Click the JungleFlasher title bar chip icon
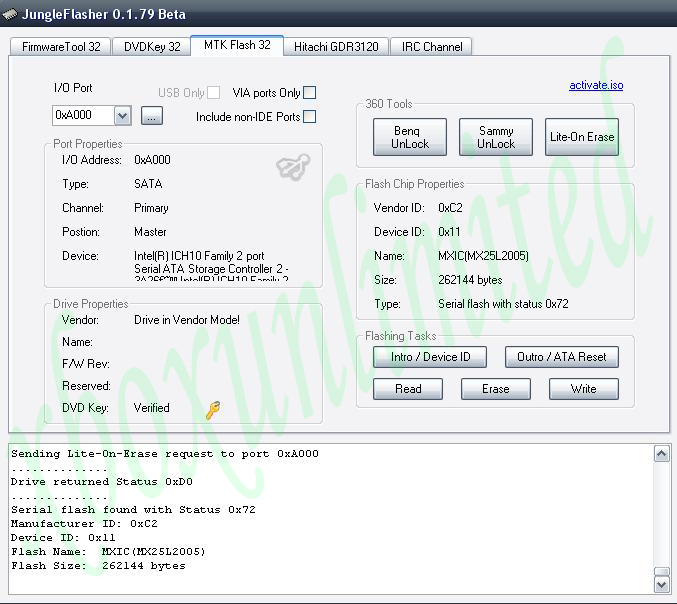Image resolution: width=677 pixels, height=604 pixels. pos(9,14)
